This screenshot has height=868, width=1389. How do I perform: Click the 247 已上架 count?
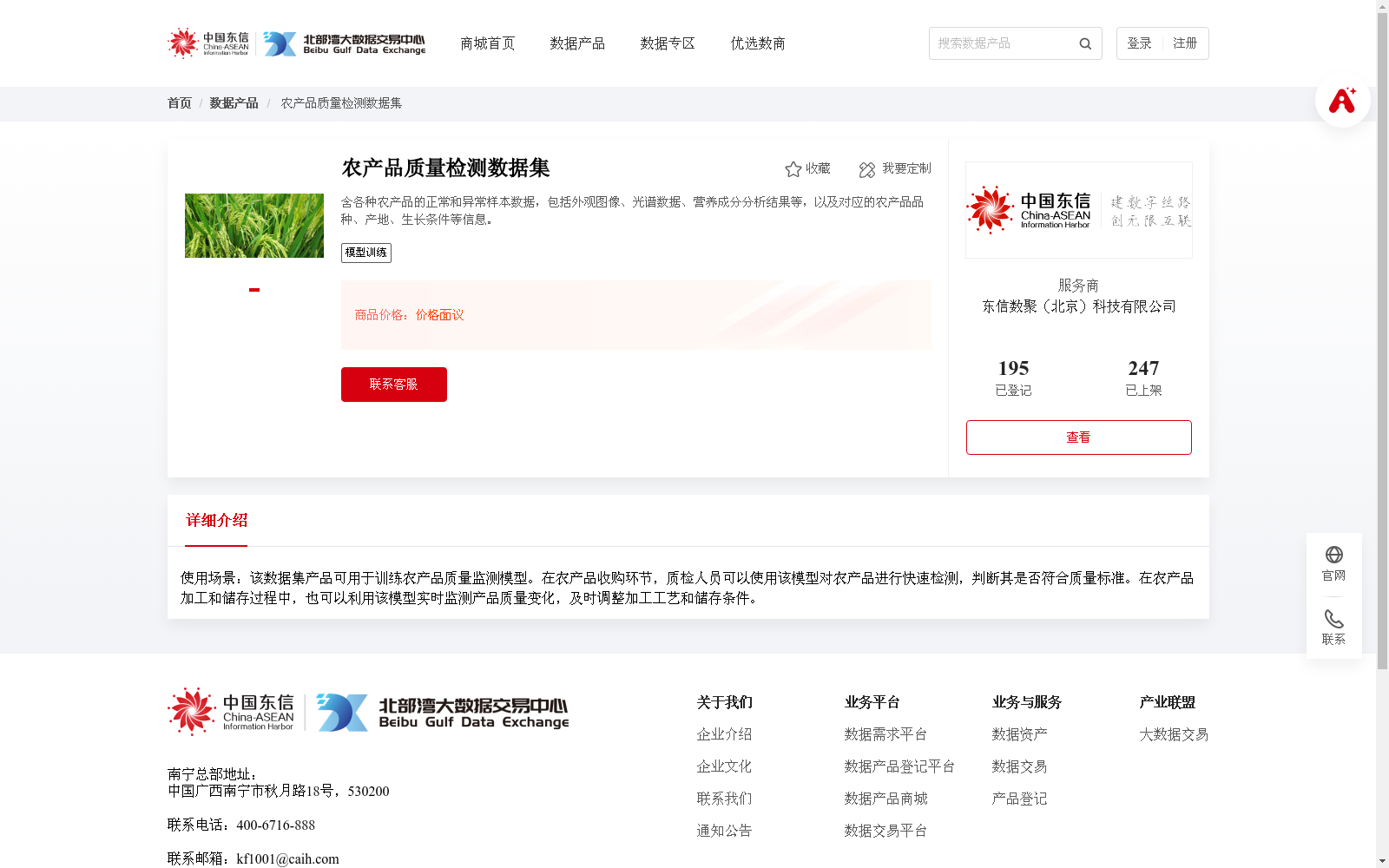(1143, 378)
